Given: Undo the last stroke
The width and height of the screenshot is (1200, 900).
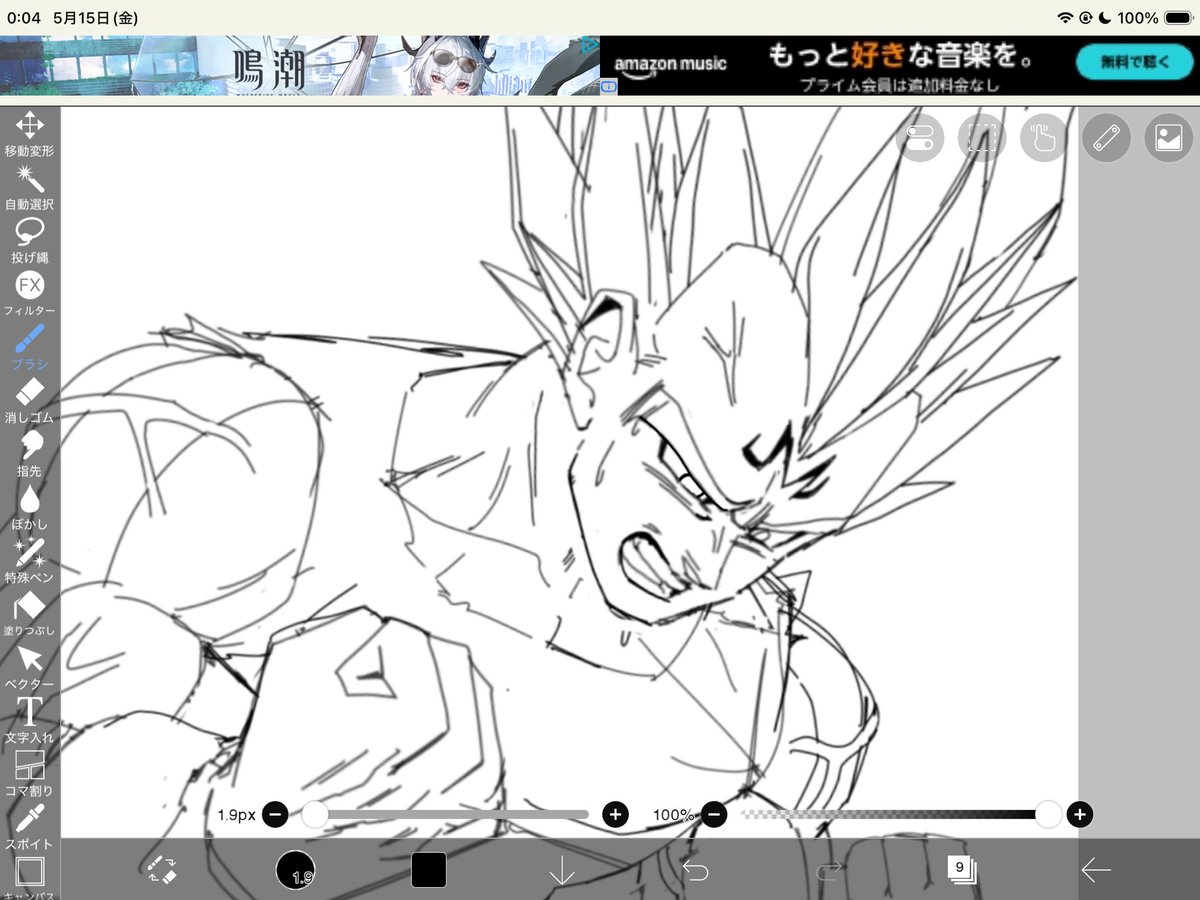Looking at the screenshot, I should pos(695,870).
